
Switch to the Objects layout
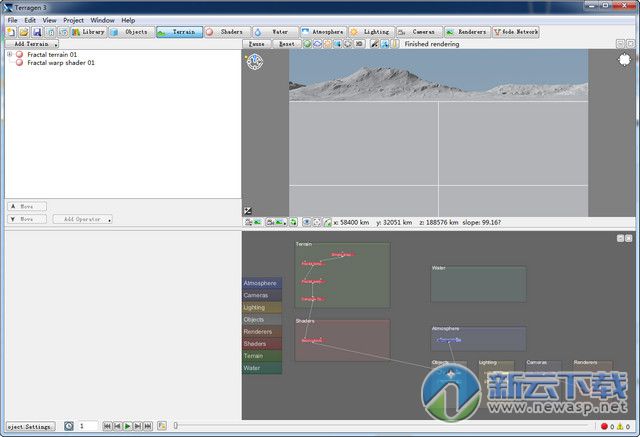point(131,32)
